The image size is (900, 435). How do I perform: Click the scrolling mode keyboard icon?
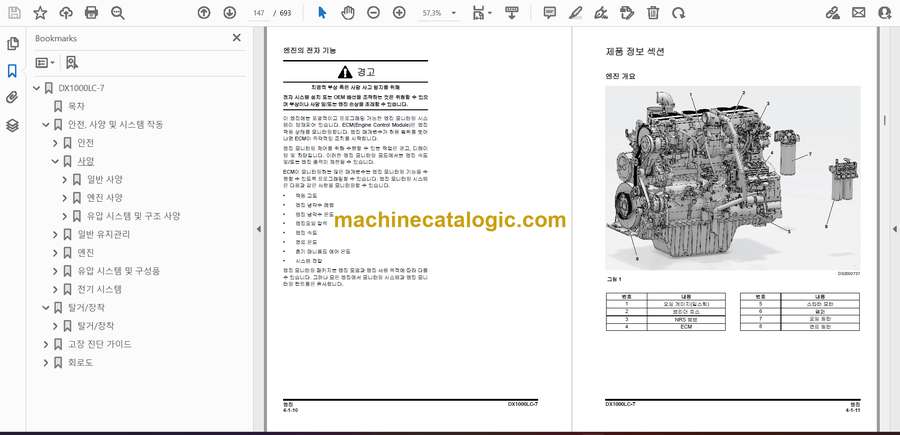click(512, 13)
